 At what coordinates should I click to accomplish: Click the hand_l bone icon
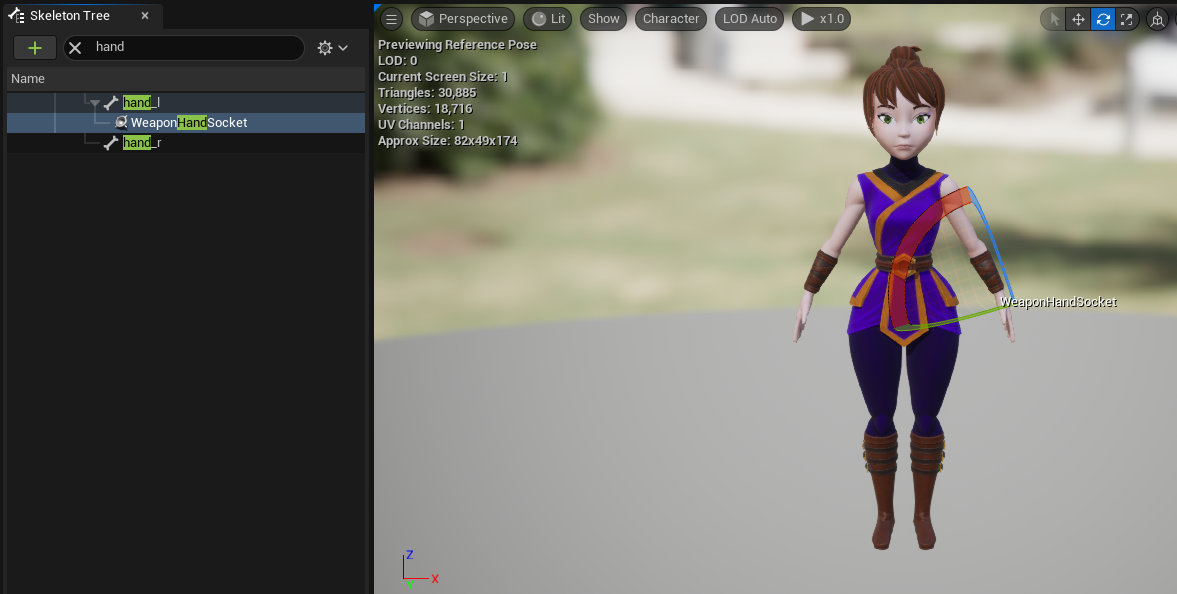point(111,103)
